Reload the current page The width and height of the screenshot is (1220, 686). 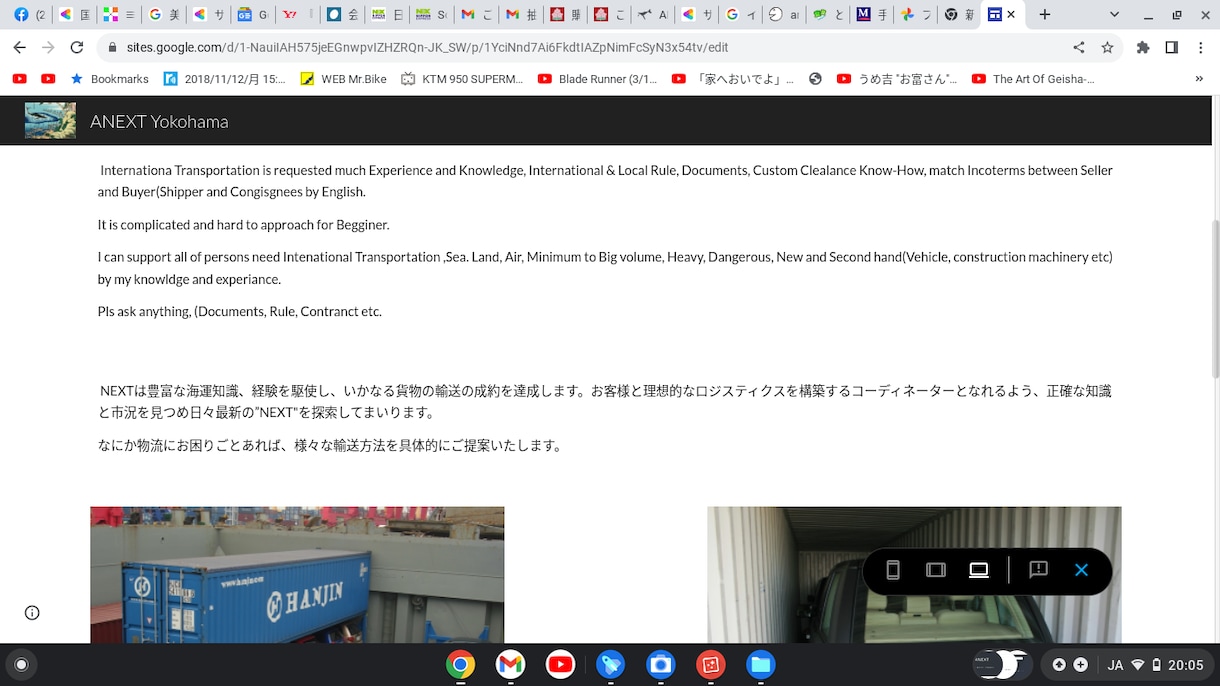(x=77, y=47)
